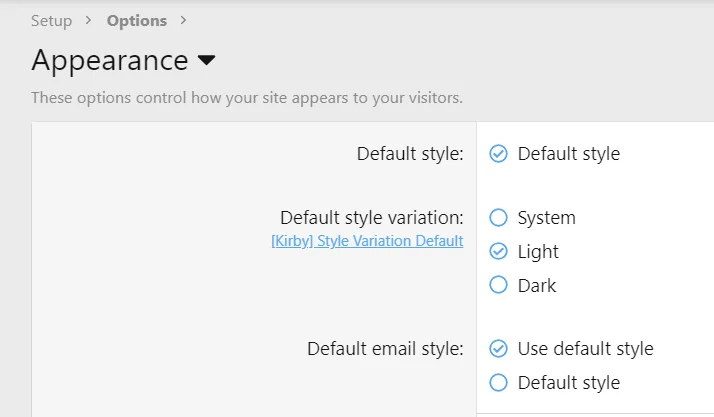This screenshot has width=714, height=417.
Task: Click the 'Default style variation:' field label
Action: tap(371, 218)
